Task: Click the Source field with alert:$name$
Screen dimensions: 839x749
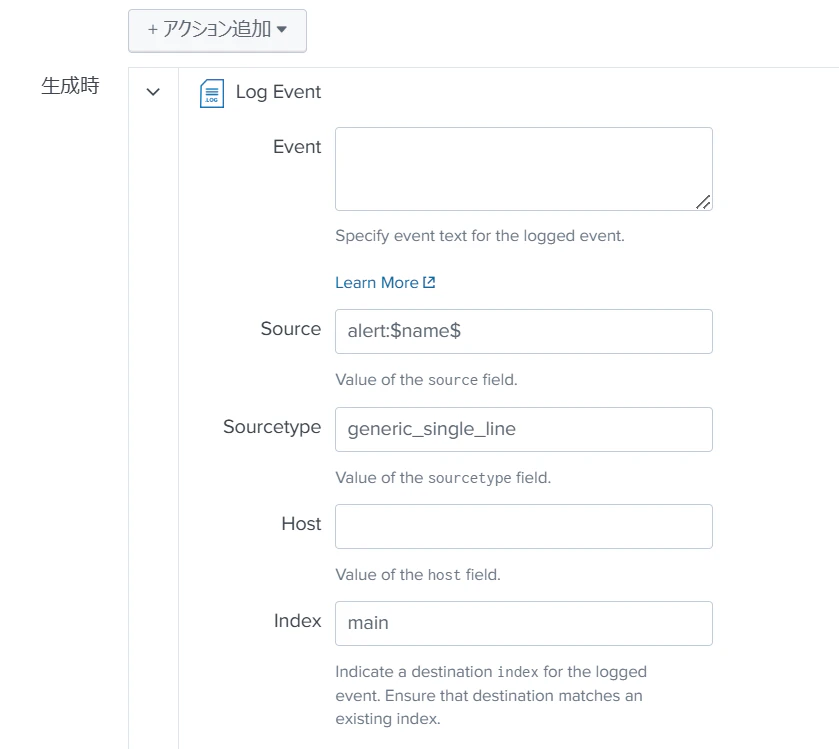Action: coord(523,331)
